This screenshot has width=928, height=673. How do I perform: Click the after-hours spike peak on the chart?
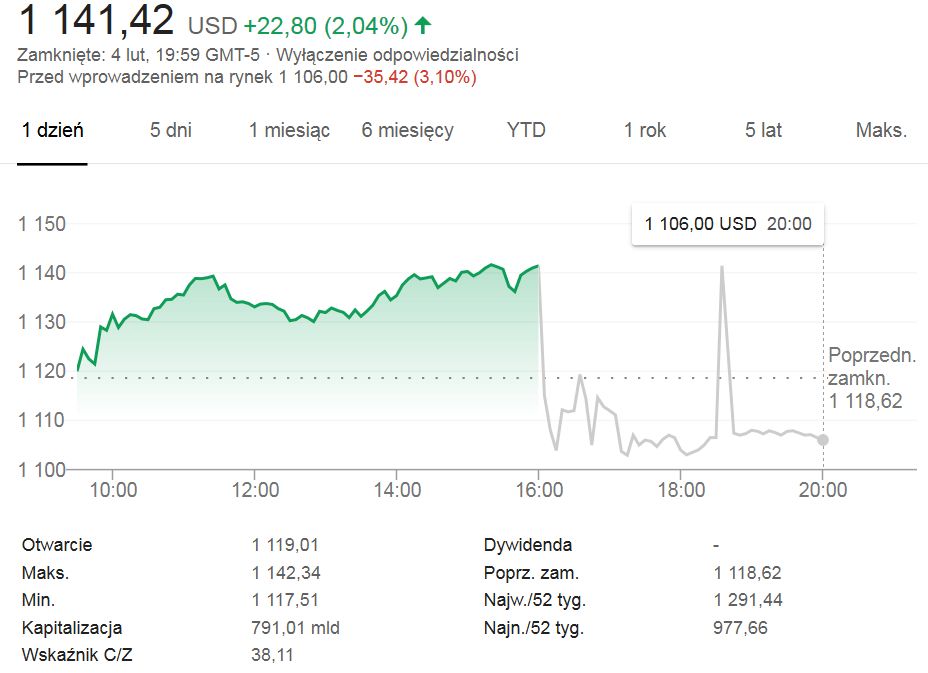pos(721,267)
